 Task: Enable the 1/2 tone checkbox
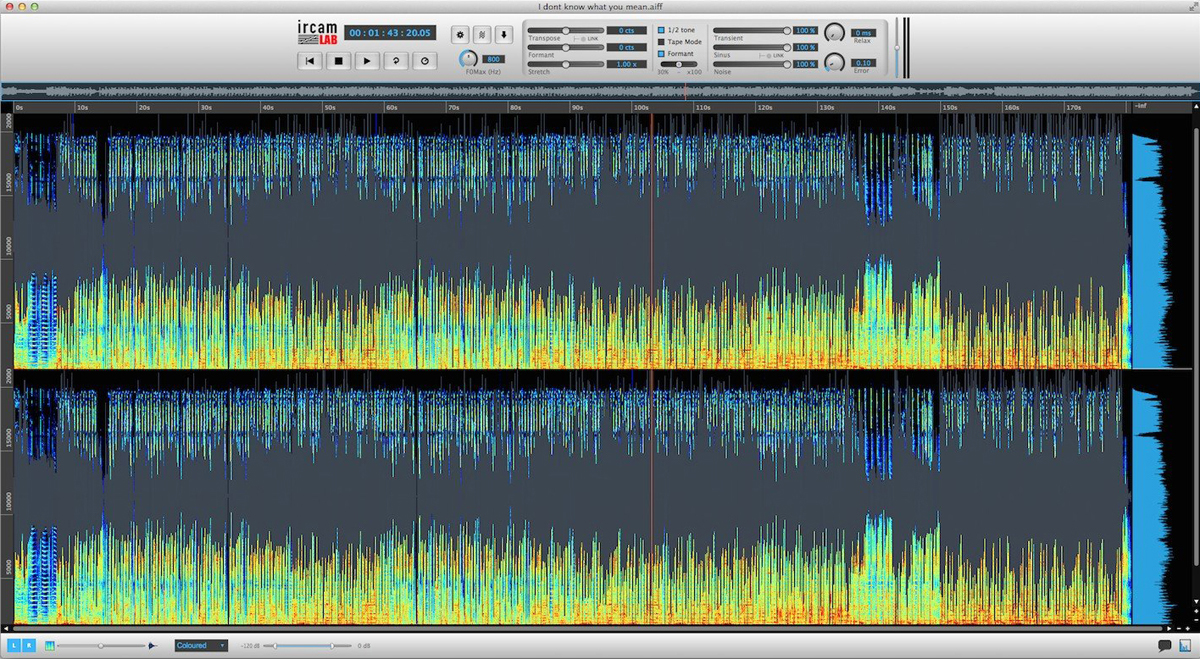[x=661, y=30]
